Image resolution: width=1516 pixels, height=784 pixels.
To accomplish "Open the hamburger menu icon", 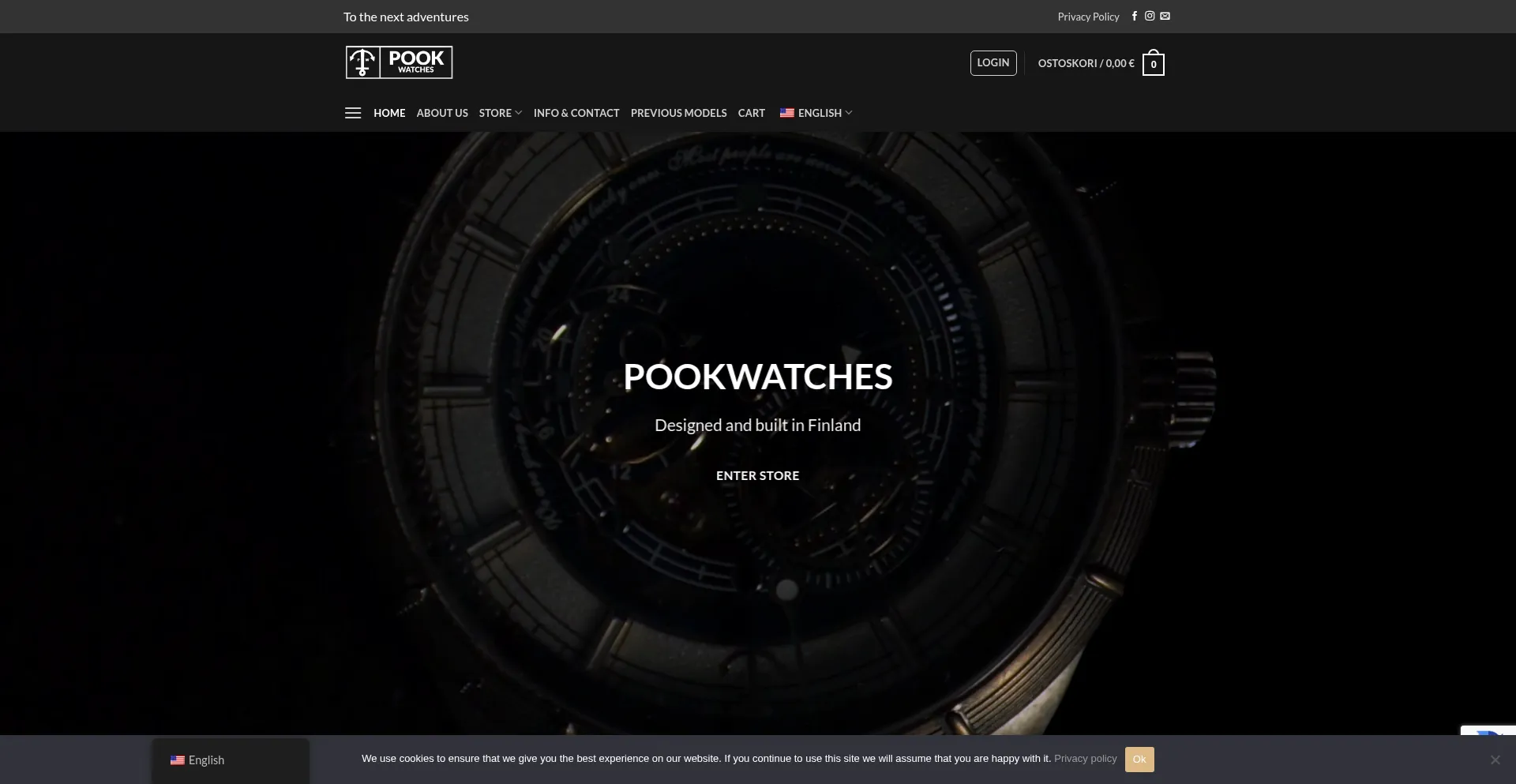I will tap(353, 113).
